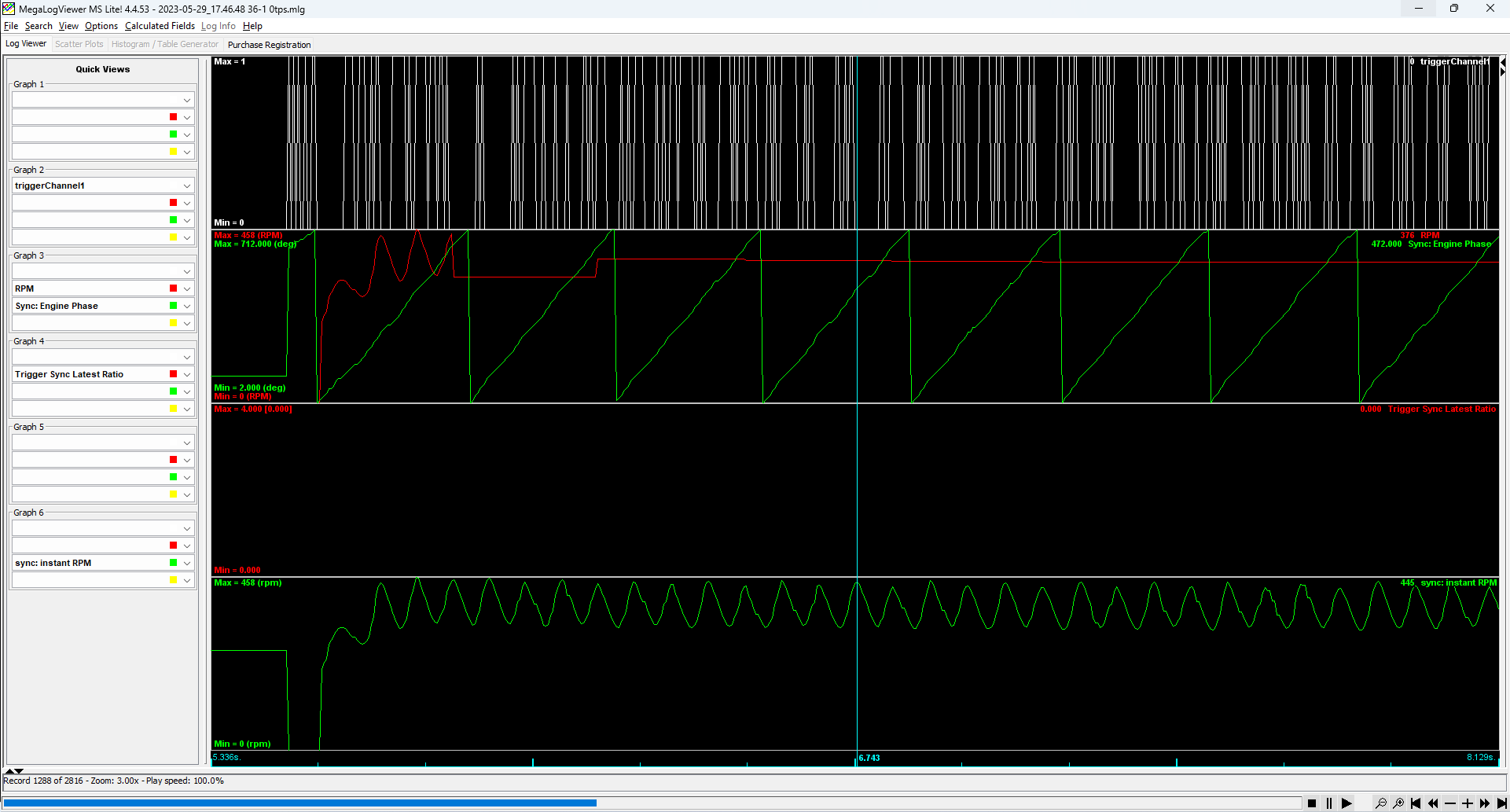This screenshot has width=1510, height=812.
Task: Click the 6.743 cursor time marker
Action: coord(869,758)
